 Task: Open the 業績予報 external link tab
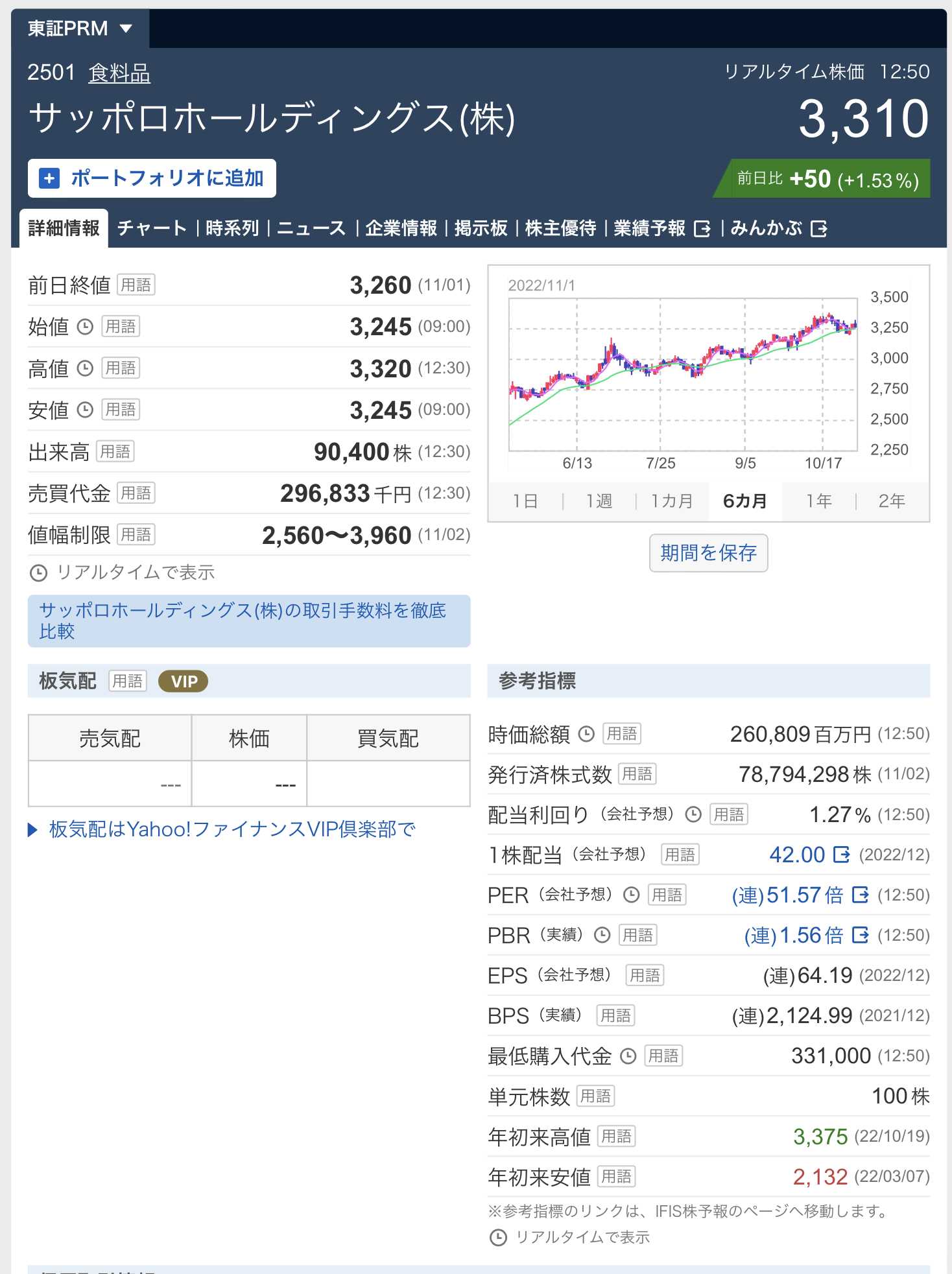click(x=662, y=228)
